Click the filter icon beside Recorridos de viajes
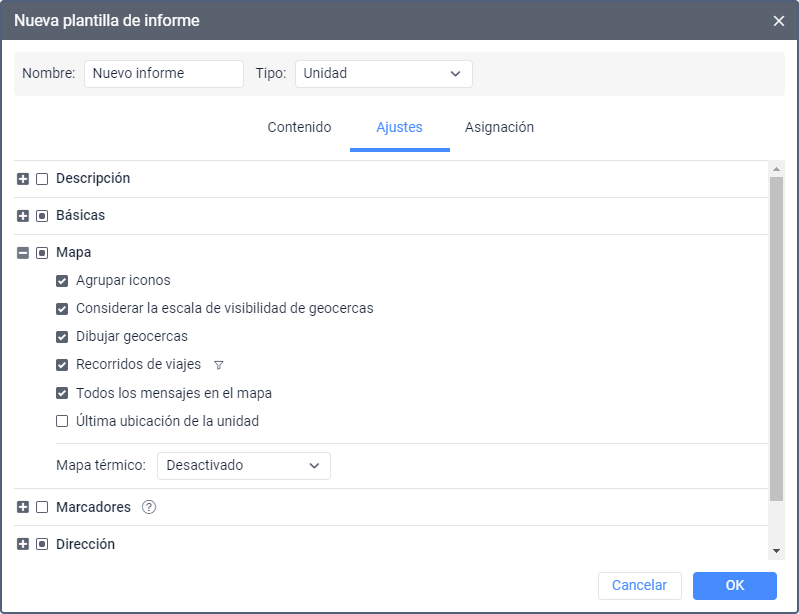 tap(219, 365)
